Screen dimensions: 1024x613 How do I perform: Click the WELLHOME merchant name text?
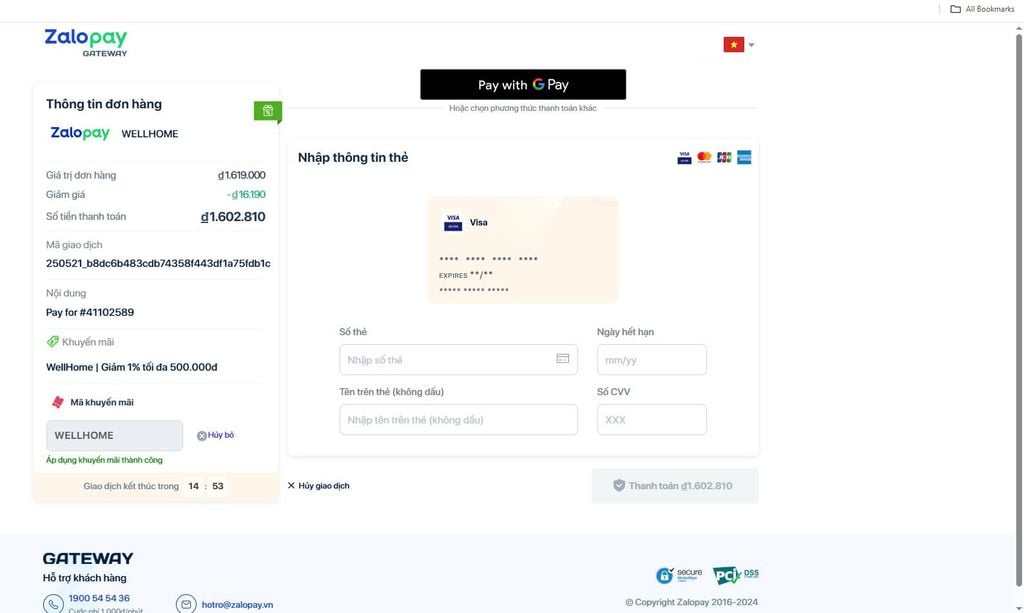(150, 134)
